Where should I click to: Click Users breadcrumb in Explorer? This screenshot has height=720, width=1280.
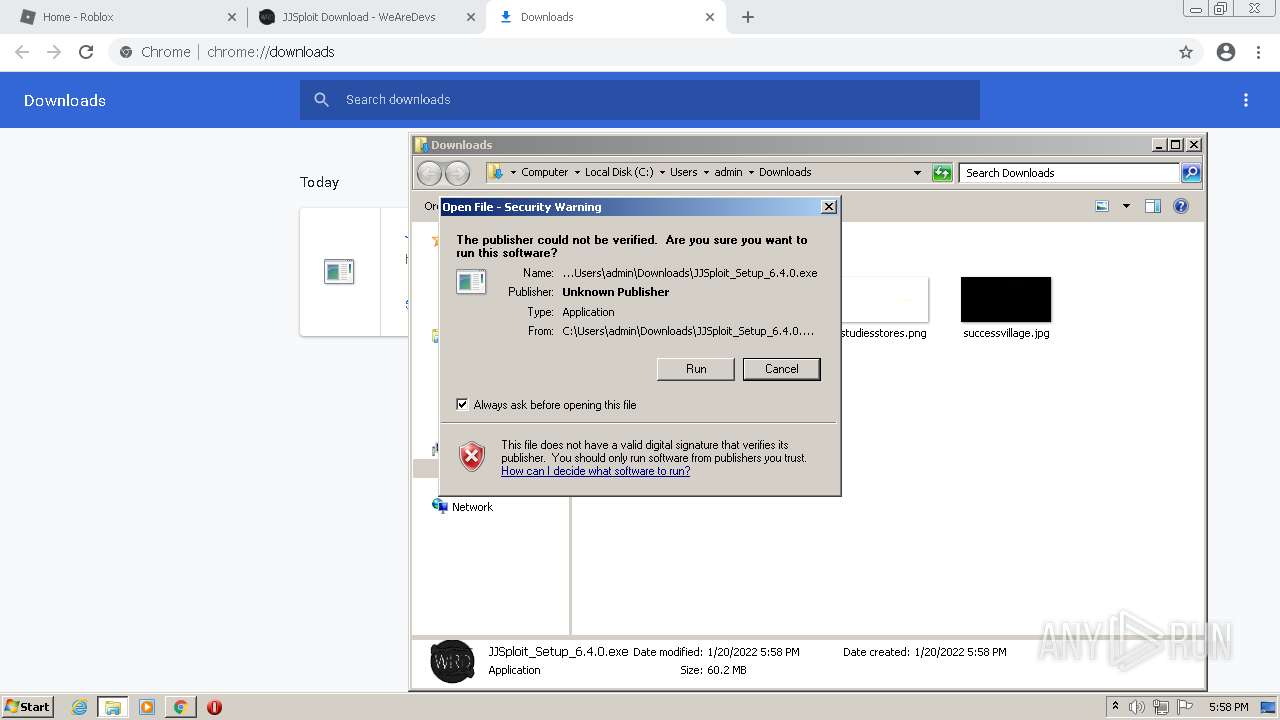click(x=684, y=172)
